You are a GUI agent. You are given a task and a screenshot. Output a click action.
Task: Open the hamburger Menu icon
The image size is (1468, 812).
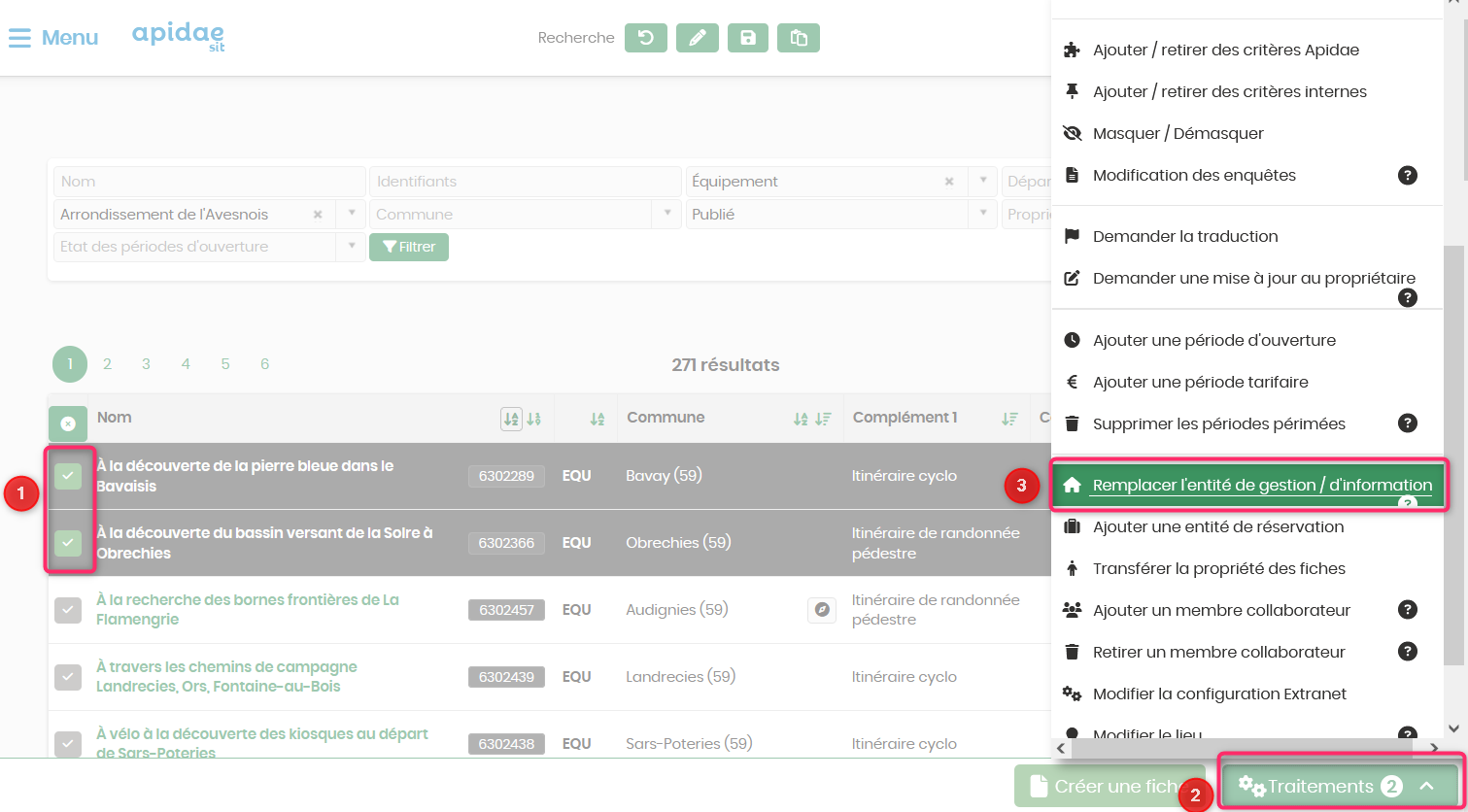(x=19, y=38)
